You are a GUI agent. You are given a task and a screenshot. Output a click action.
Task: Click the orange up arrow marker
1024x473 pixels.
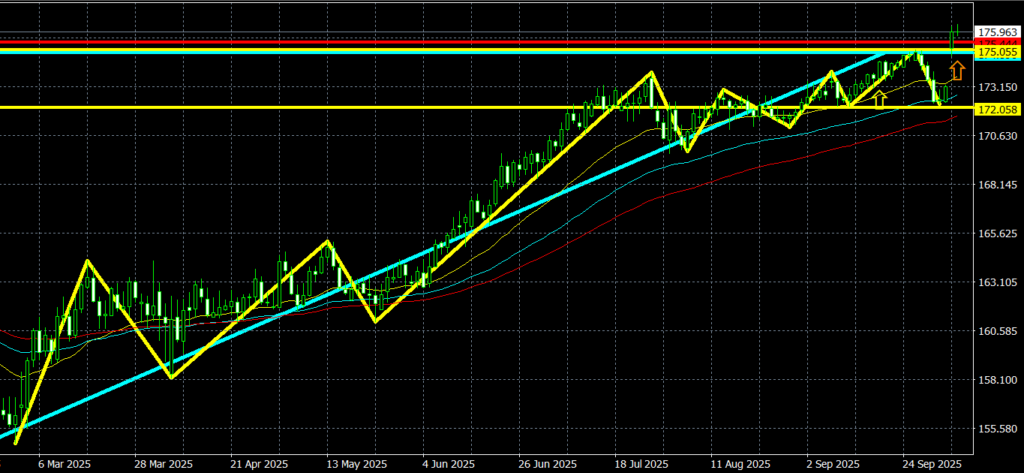tap(957, 70)
